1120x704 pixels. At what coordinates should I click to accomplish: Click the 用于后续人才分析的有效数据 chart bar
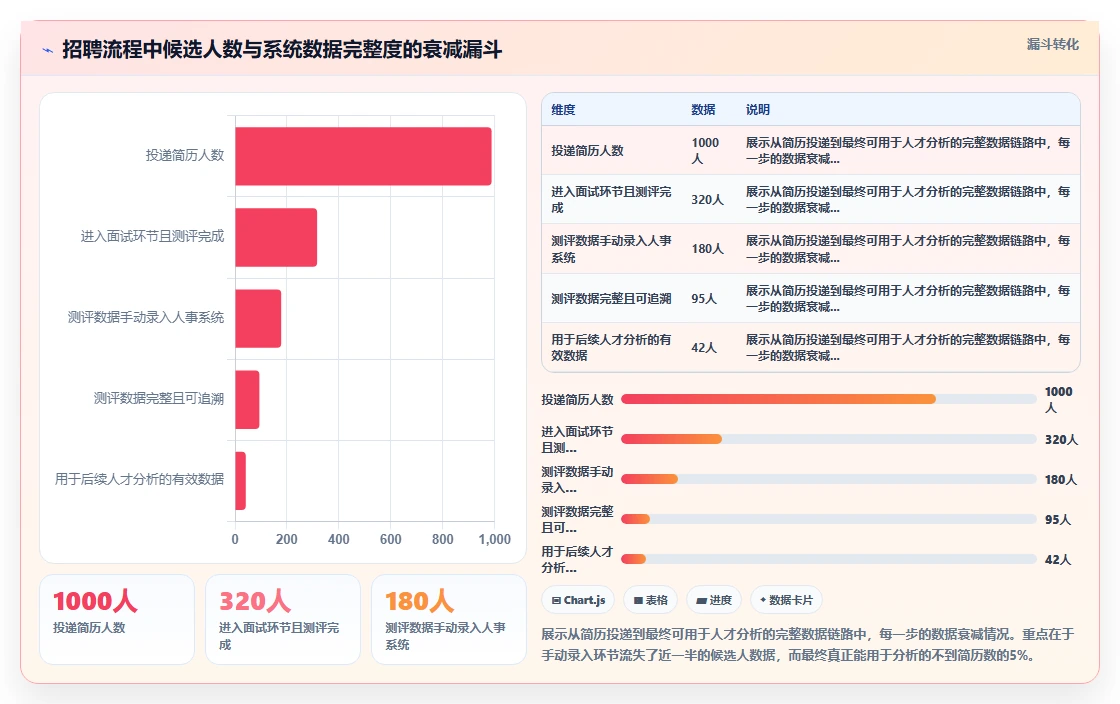click(241, 481)
